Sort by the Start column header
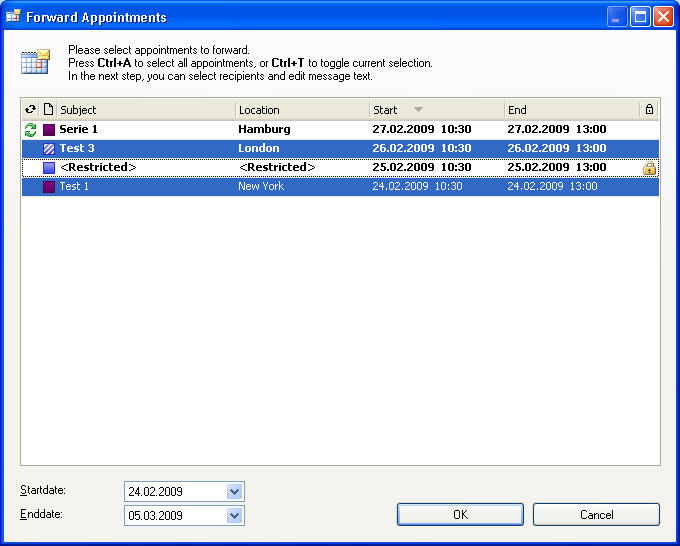 click(x=436, y=110)
